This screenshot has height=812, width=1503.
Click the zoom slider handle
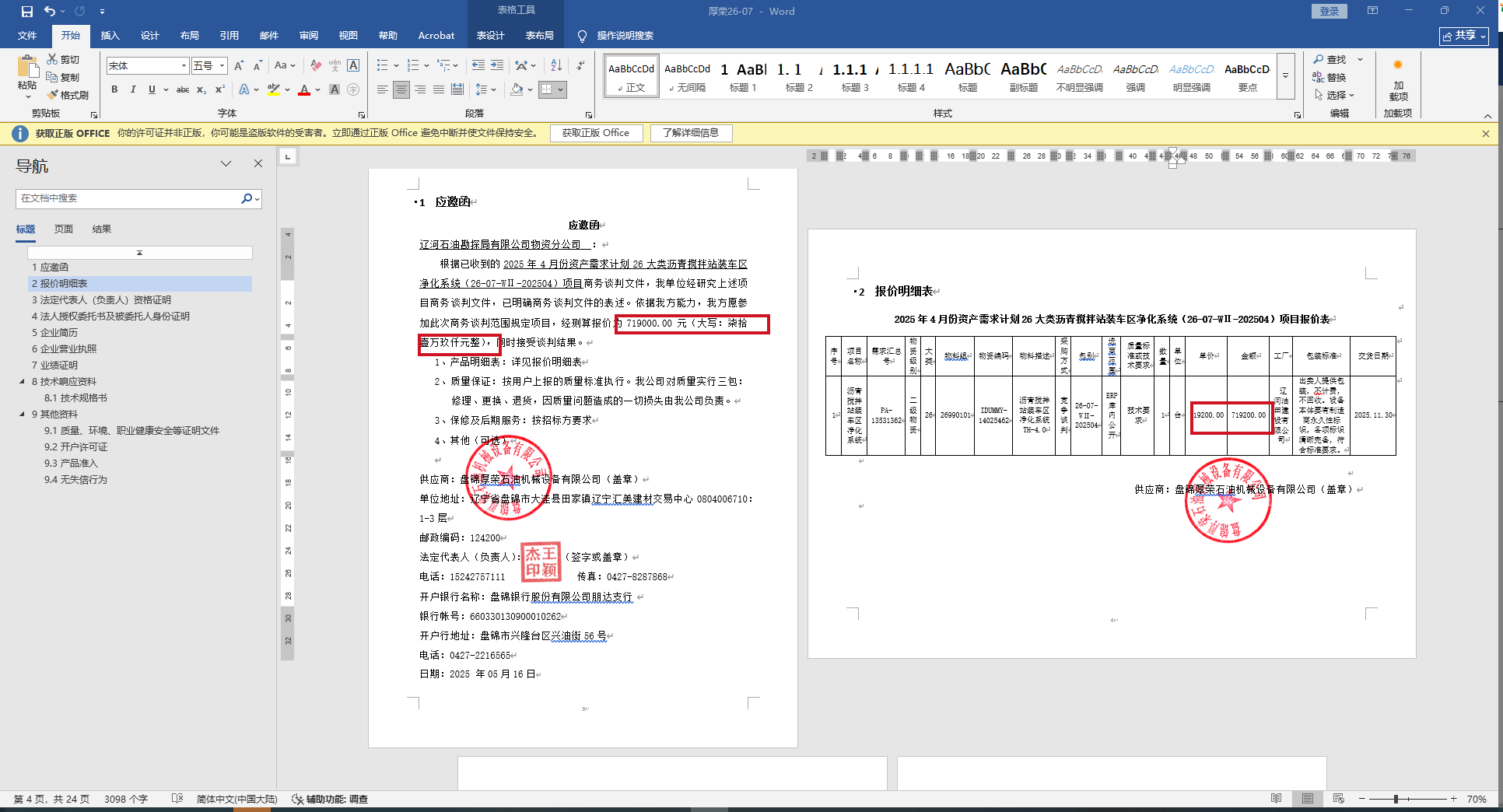click(1396, 799)
